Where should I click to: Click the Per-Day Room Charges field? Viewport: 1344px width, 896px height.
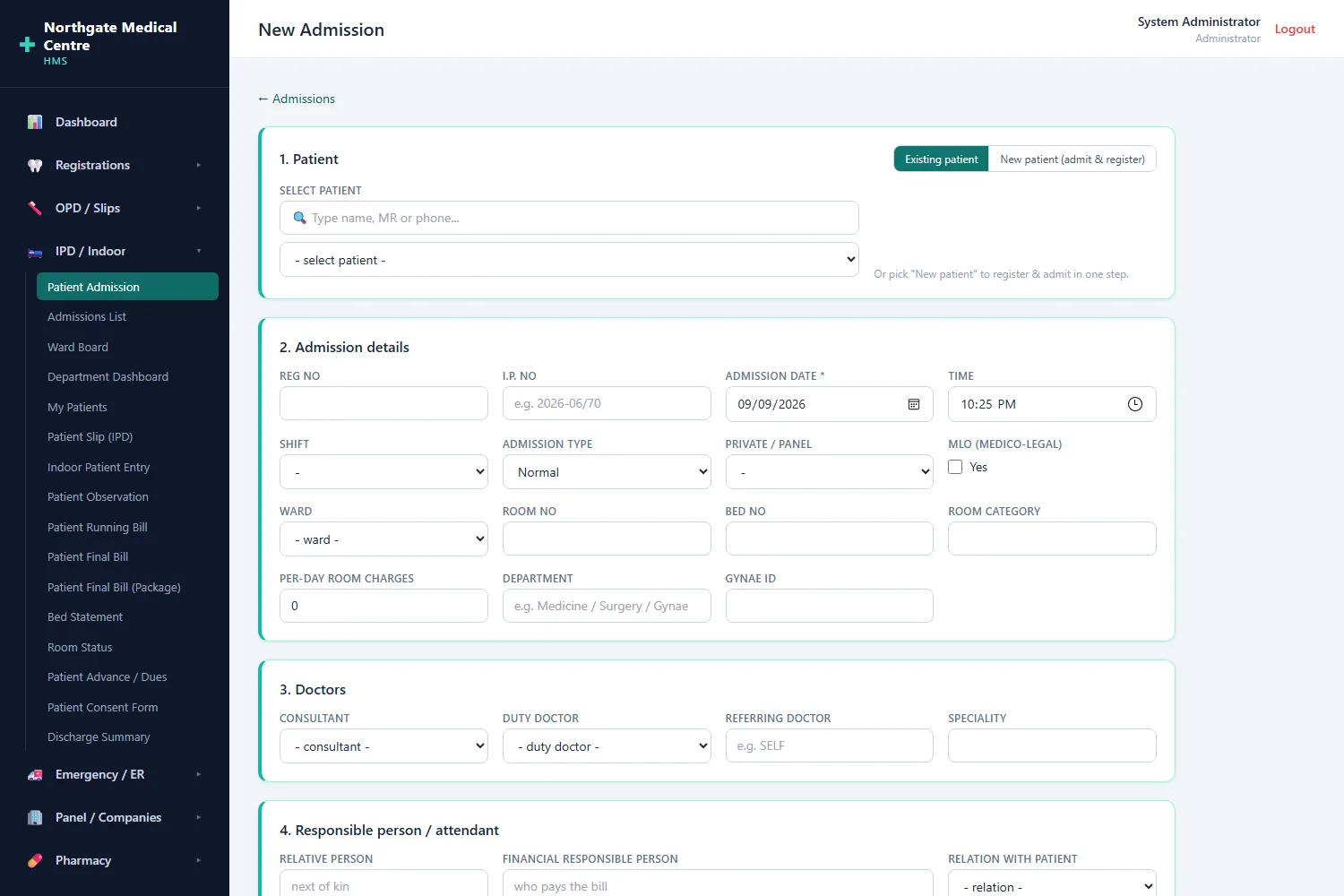tap(383, 606)
